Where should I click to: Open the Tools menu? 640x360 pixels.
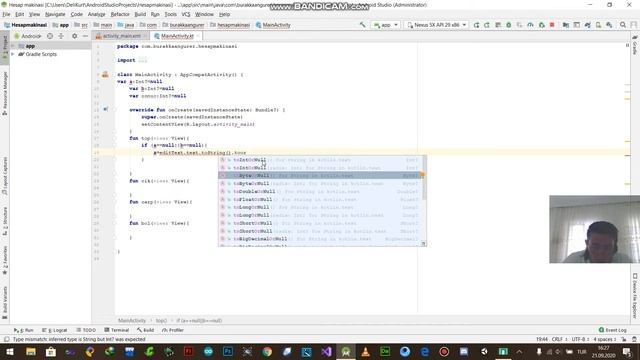coord(170,14)
